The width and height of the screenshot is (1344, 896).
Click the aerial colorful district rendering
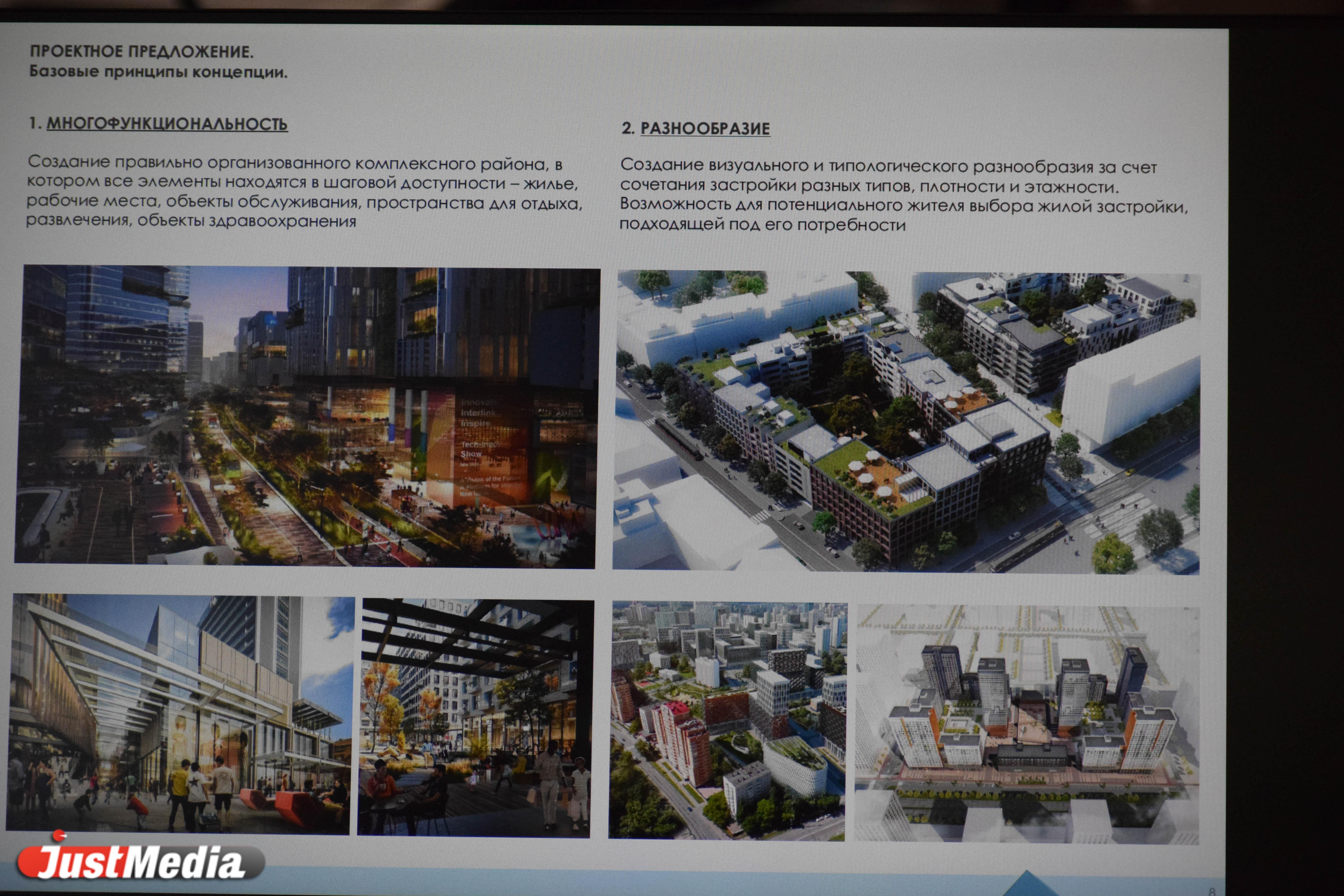[x=727, y=721]
